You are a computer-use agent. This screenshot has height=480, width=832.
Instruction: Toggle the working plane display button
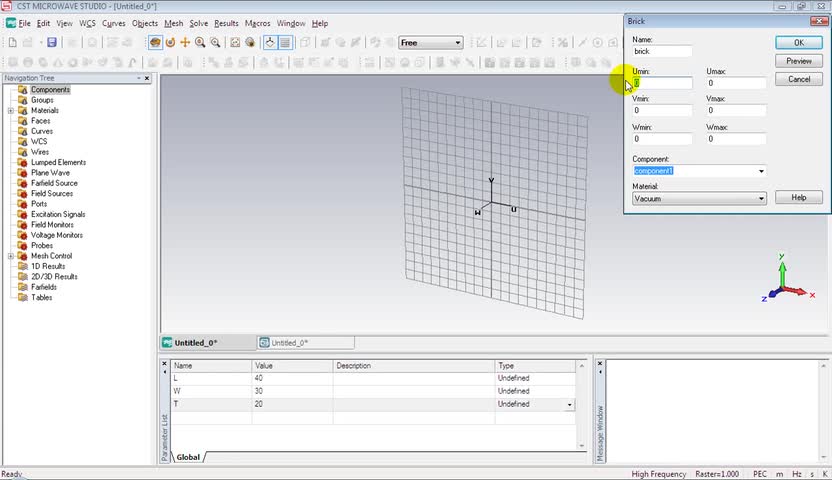coord(270,42)
